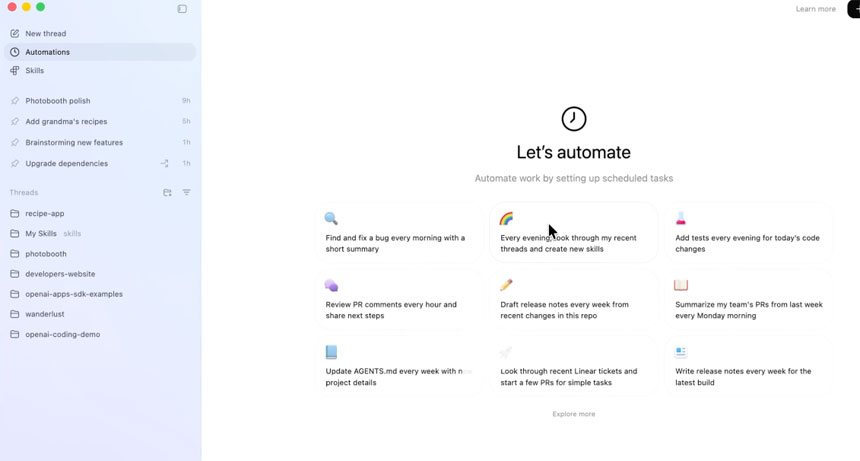Click the branch icon on Upgrade dependencies
Screen dimensions: 860x461
click(165, 163)
